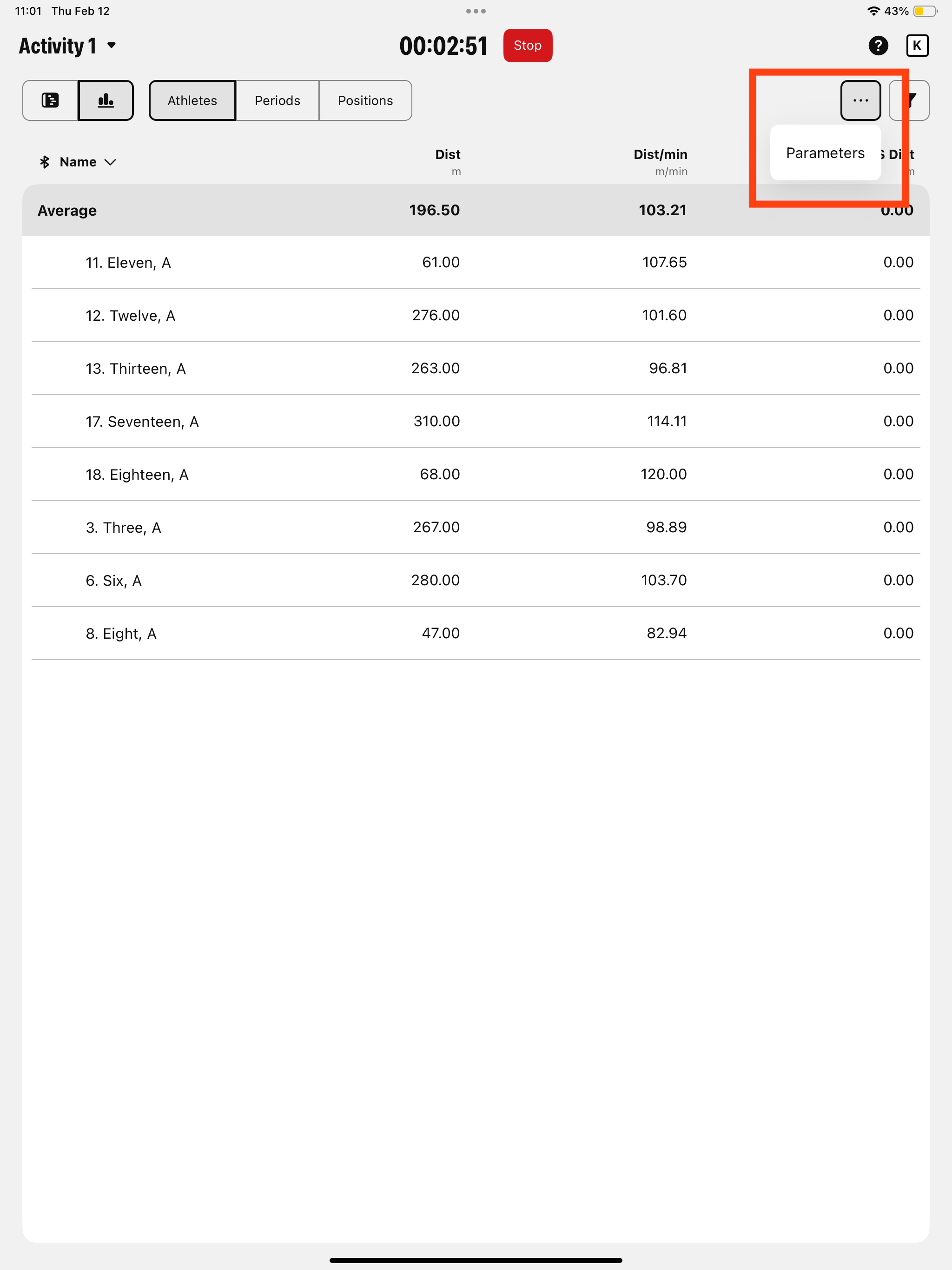952x1270 pixels.
Task: Select the Positions tab button
Action: [365, 100]
